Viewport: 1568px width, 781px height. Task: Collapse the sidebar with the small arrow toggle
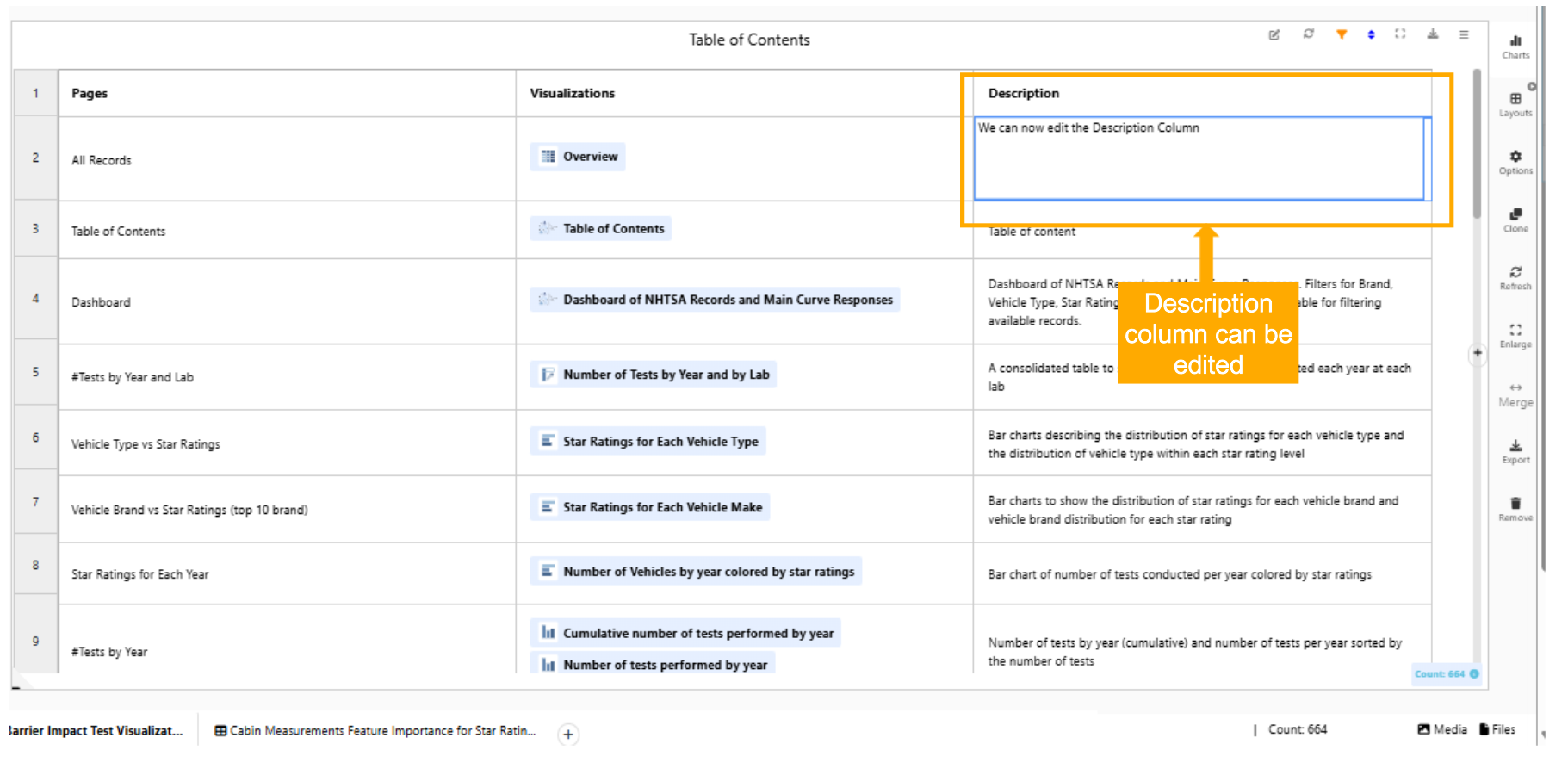1532,86
